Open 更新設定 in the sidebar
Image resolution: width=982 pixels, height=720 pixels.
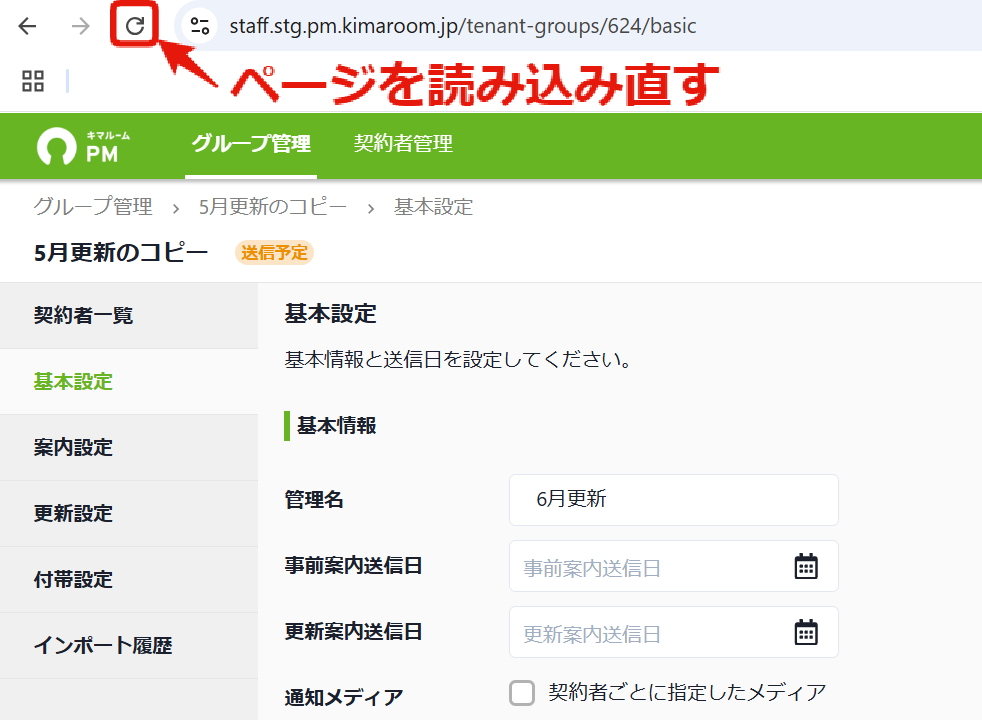[x=129, y=513]
